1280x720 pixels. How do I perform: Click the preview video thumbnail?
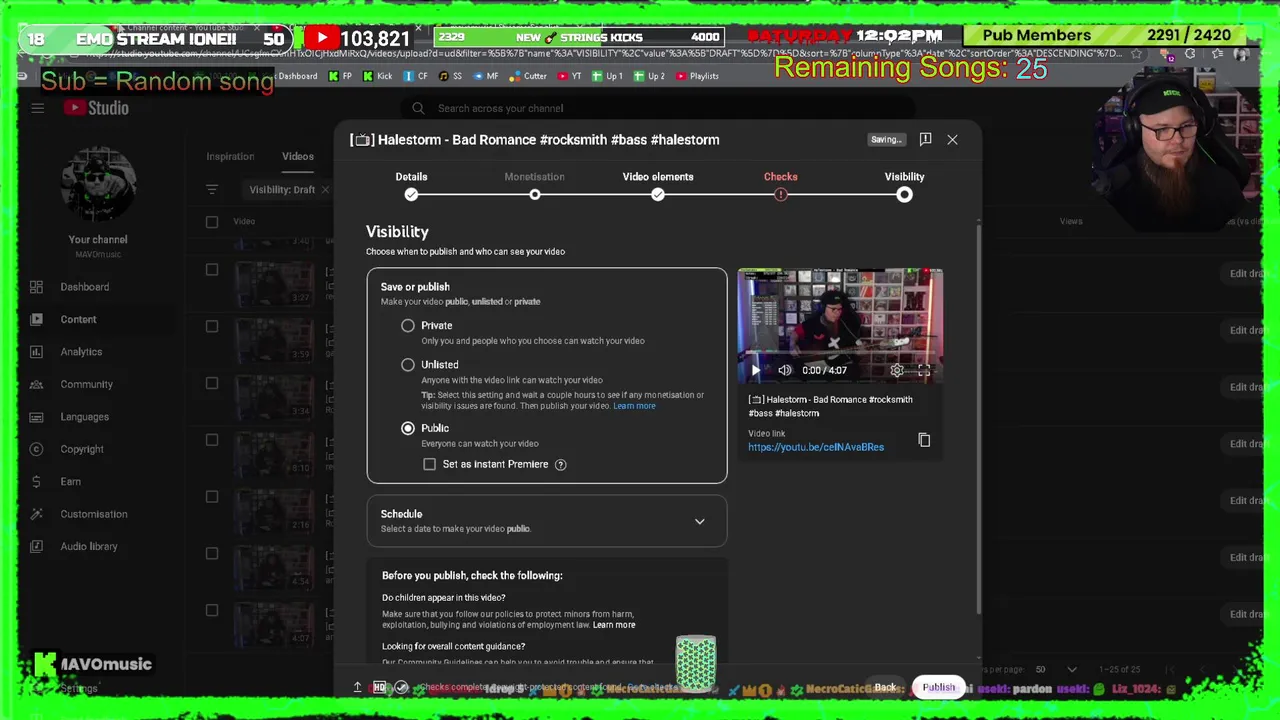(x=840, y=326)
